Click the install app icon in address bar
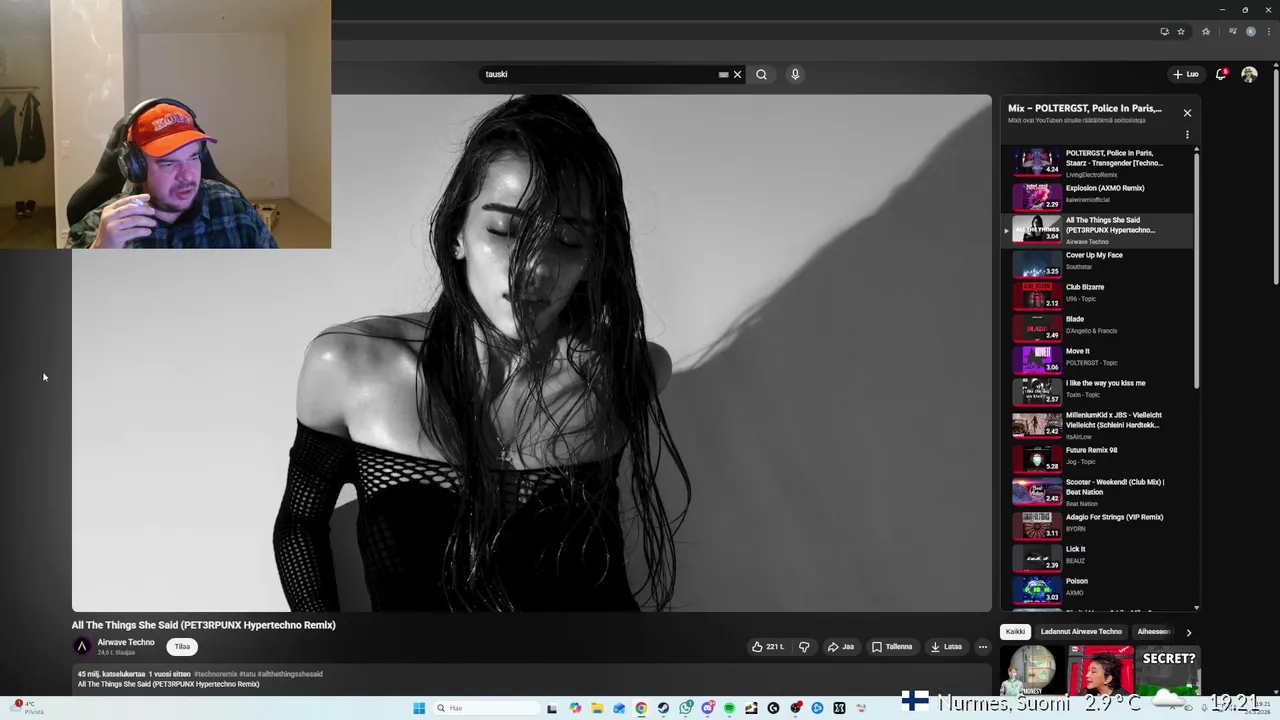This screenshot has height=720, width=1280. click(x=1164, y=31)
